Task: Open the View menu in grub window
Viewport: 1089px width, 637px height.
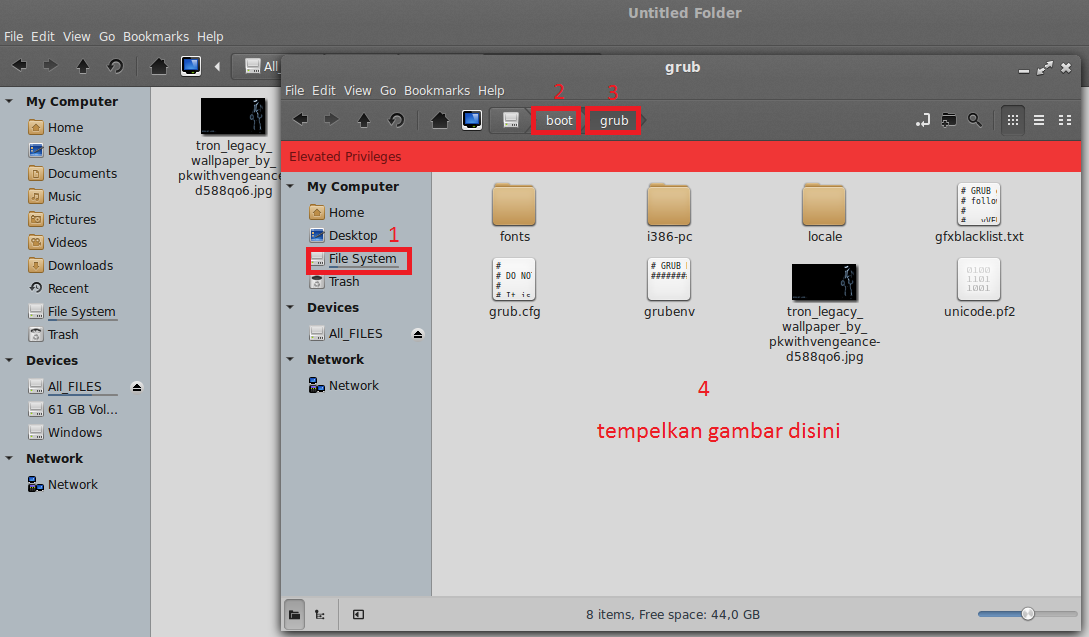Action: (357, 90)
